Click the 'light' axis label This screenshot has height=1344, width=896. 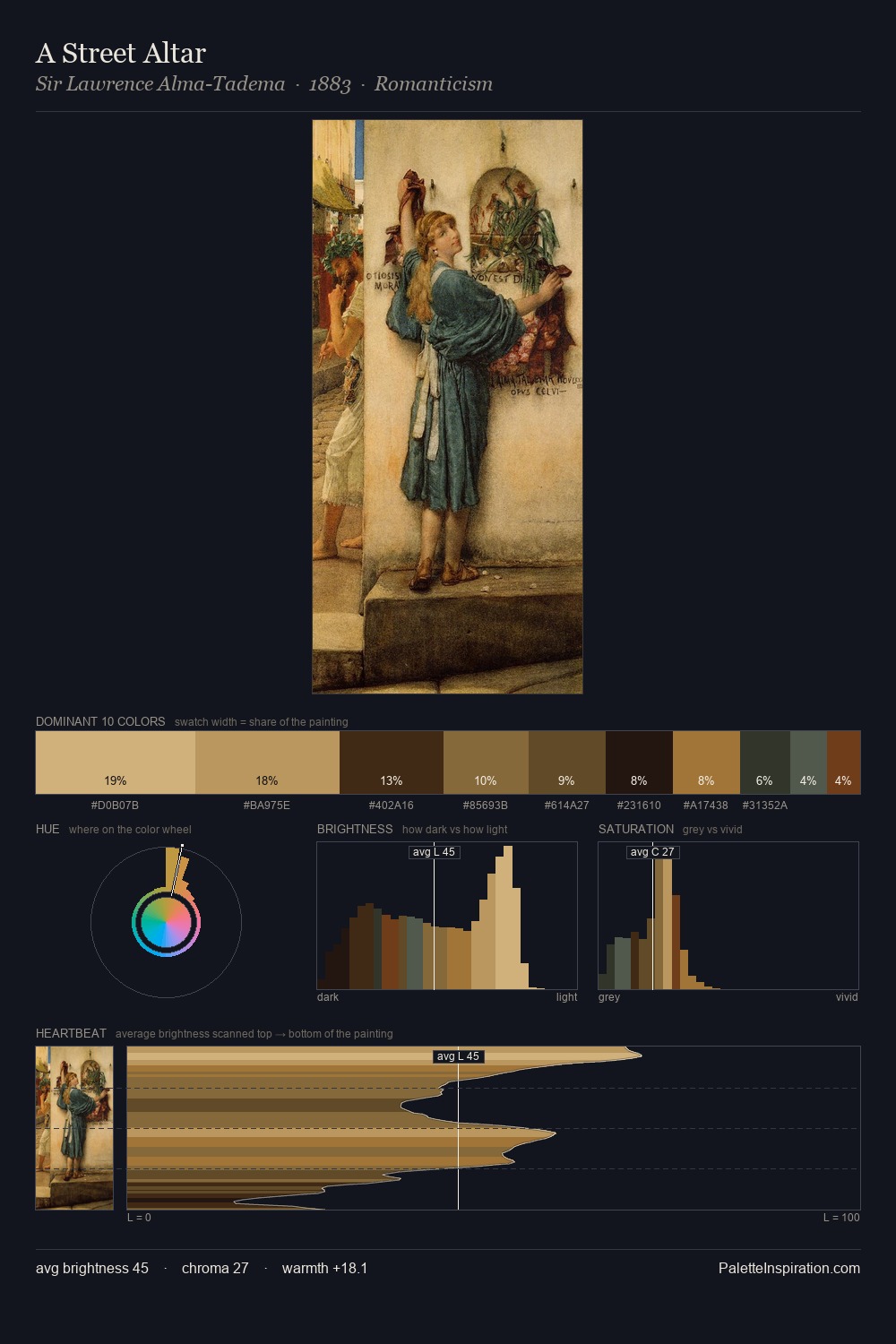coord(566,997)
